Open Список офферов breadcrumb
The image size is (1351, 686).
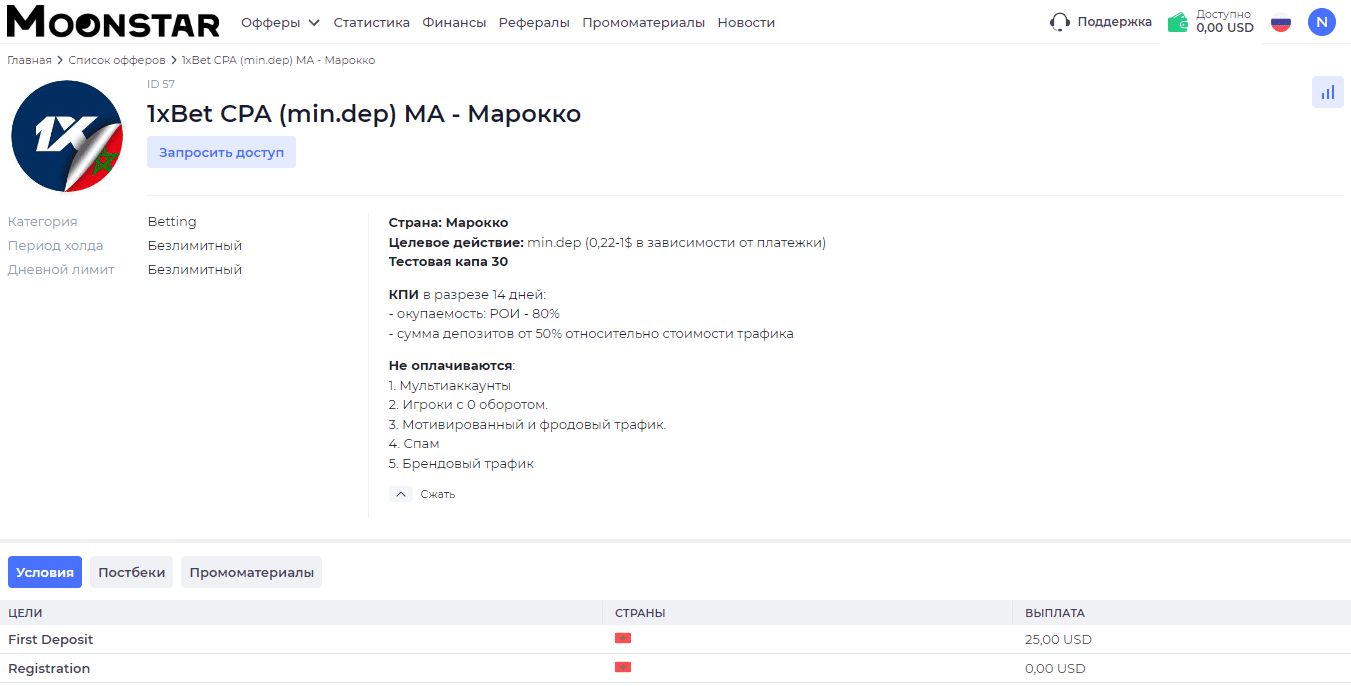click(117, 60)
